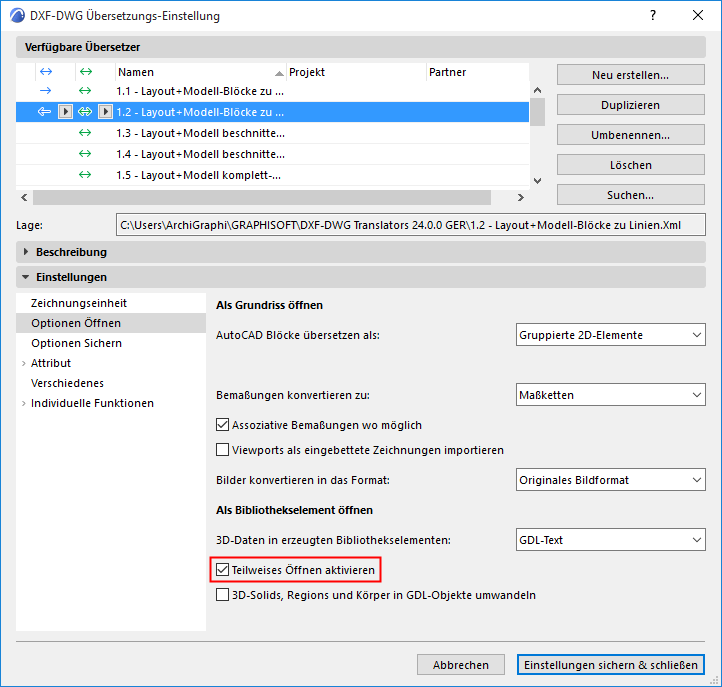Image resolution: width=722 pixels, height=687 pixels.
Task: Open the second play-arrow popup in row 1.2
Action: (x=105, y=111)
